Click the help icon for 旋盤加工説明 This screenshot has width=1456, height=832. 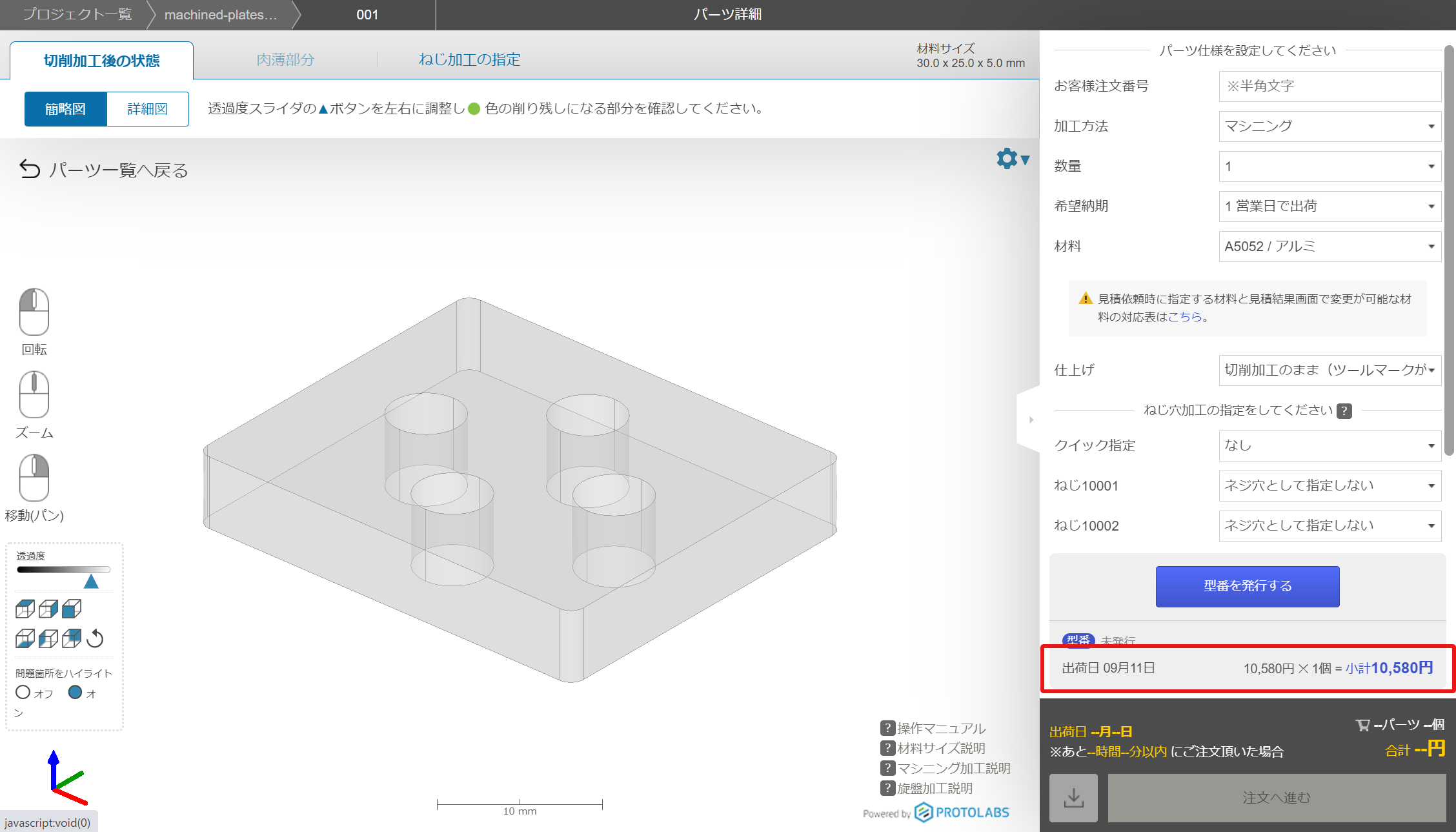[x=887, y=788]
